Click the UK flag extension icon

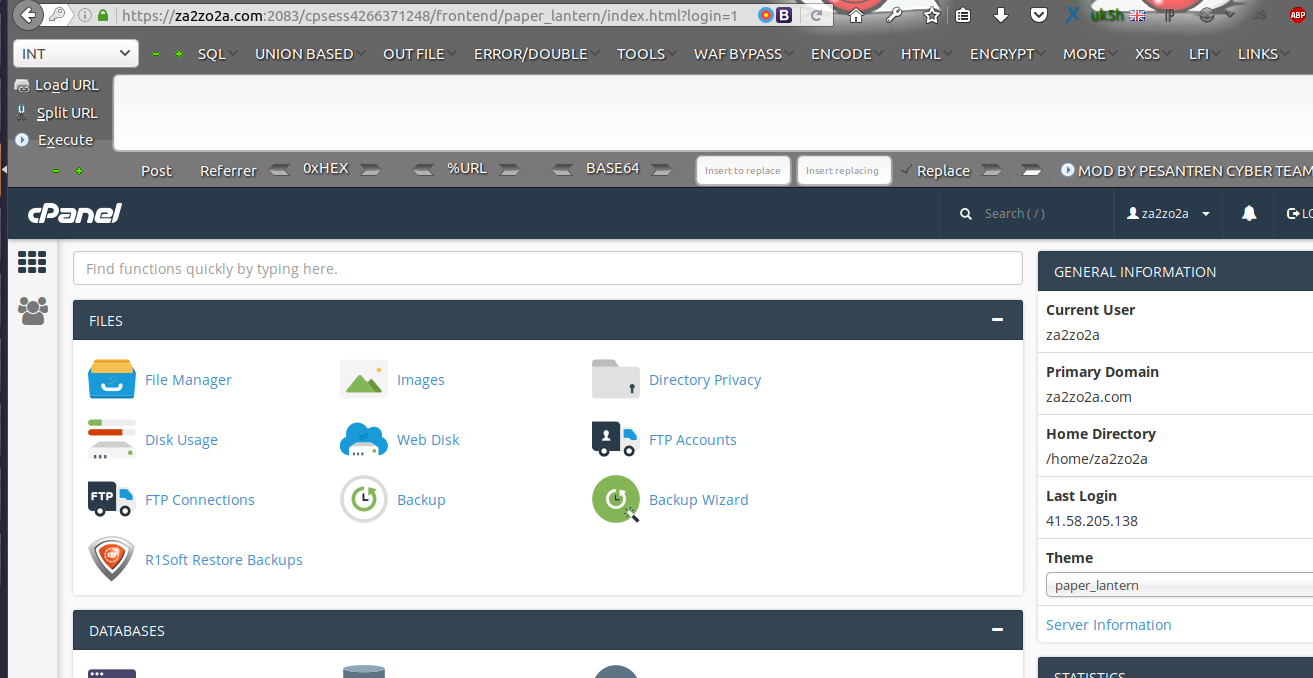(1137, 15)
